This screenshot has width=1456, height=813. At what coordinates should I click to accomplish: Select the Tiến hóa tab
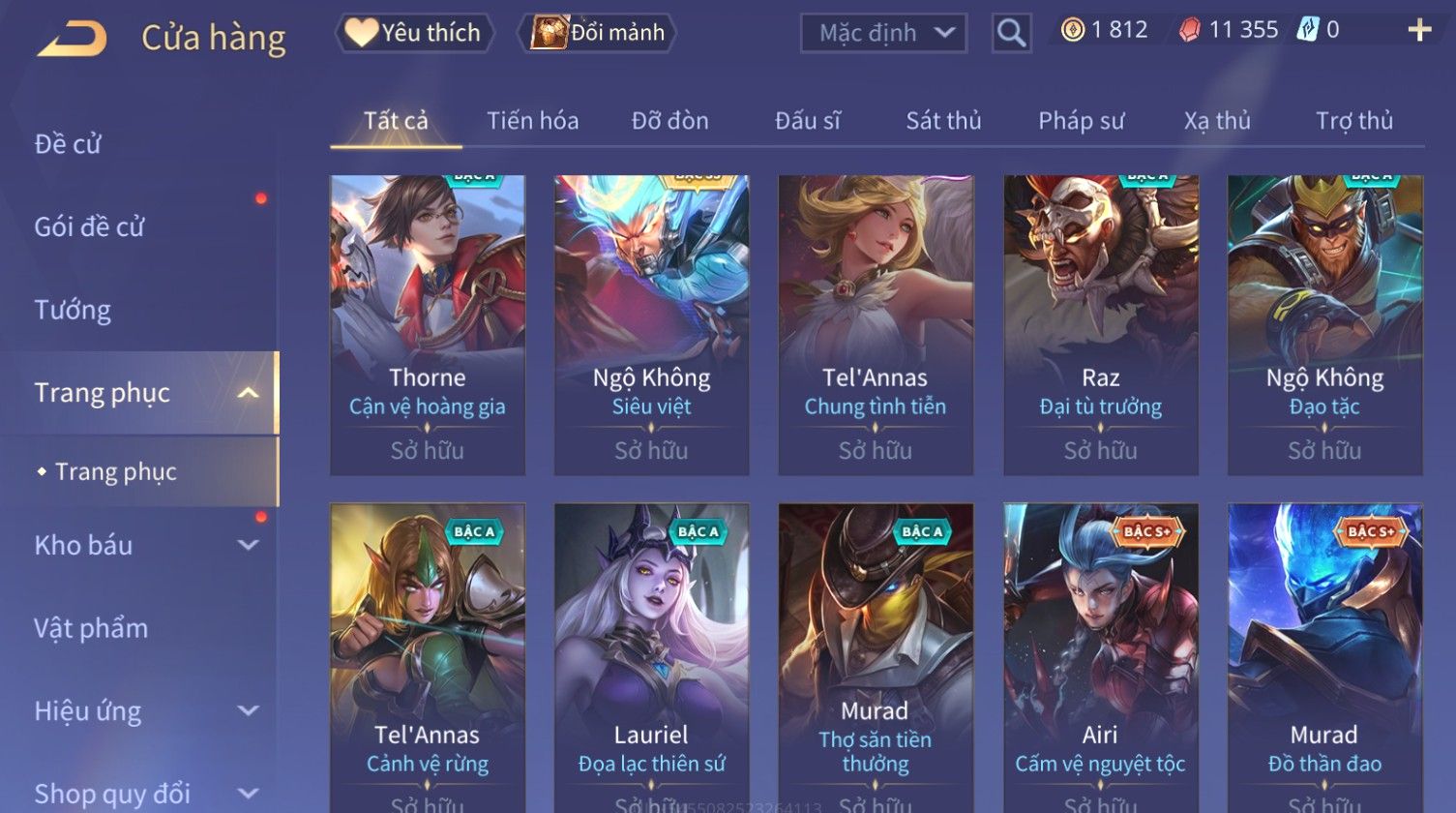[532, 121]
